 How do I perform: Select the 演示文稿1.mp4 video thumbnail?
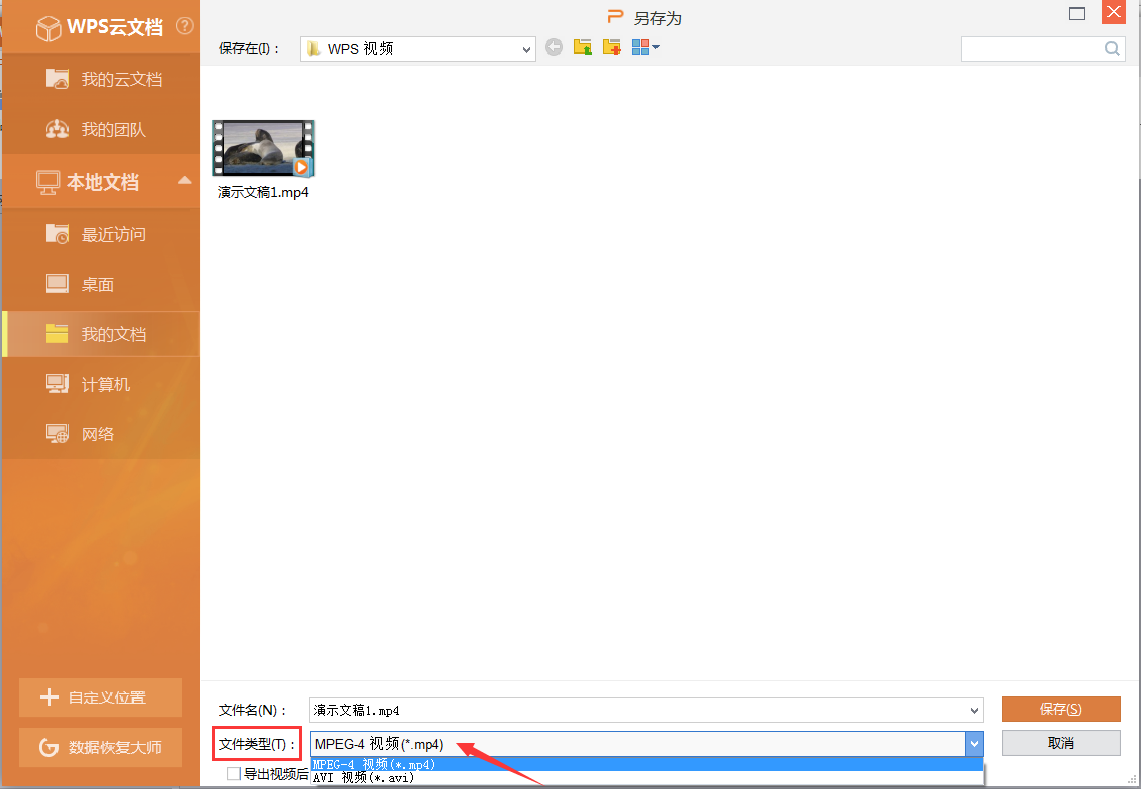263,148
